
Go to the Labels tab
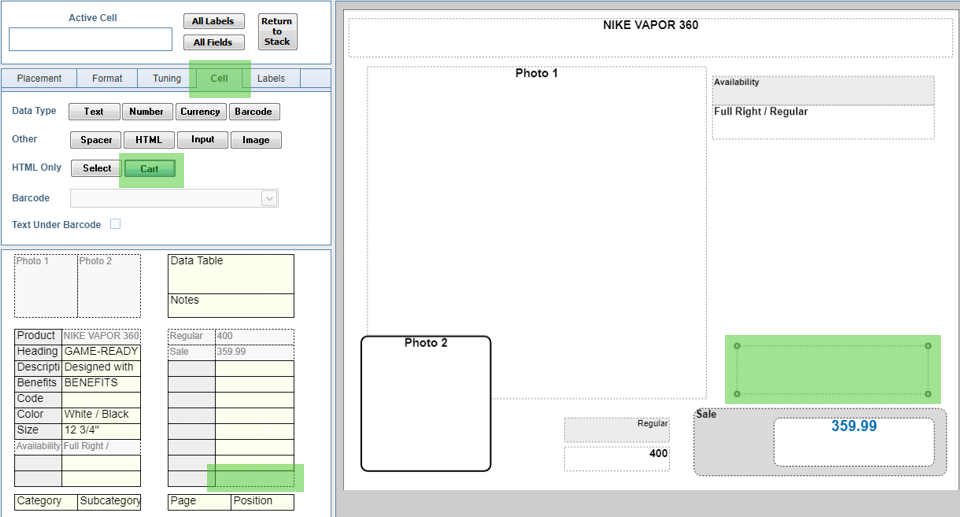pyautogui.click(x=270, y=79)
